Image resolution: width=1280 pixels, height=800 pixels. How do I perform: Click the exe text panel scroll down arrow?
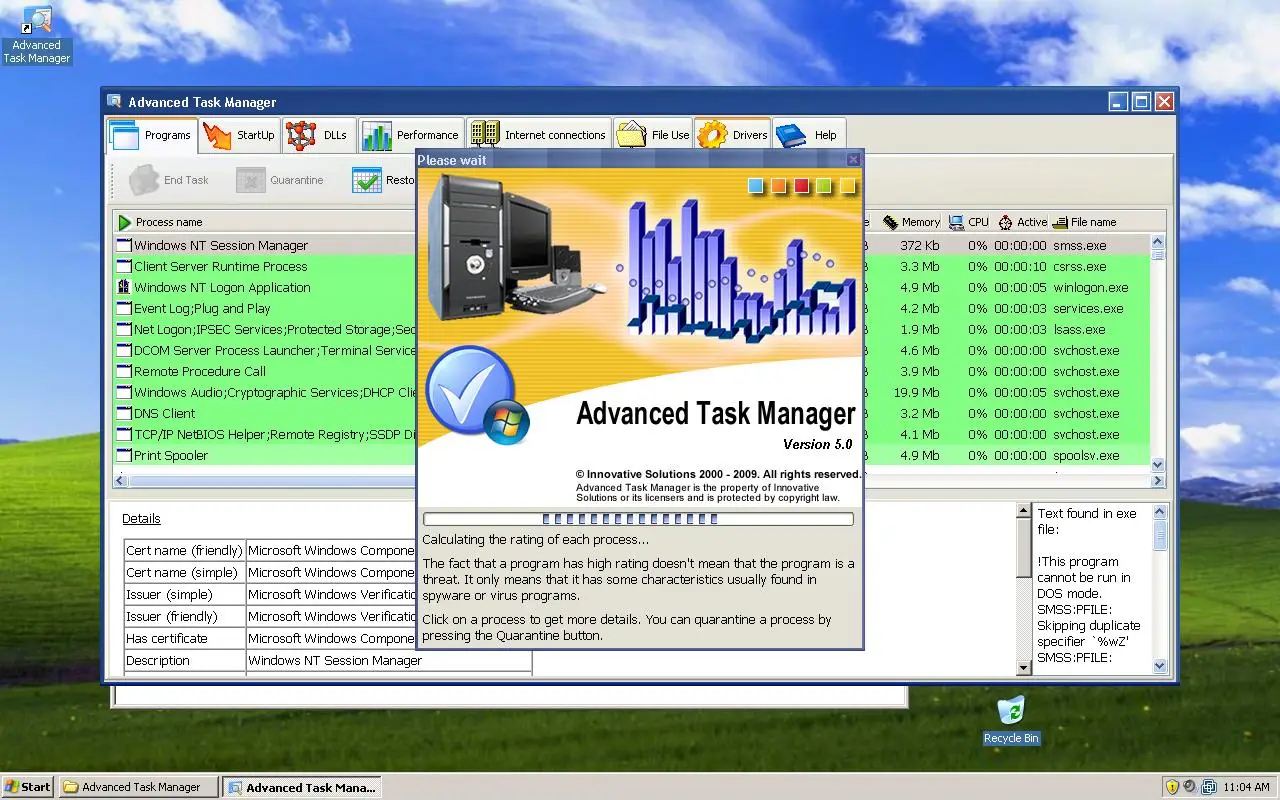pyautogui.click(x=1160, y=666)
